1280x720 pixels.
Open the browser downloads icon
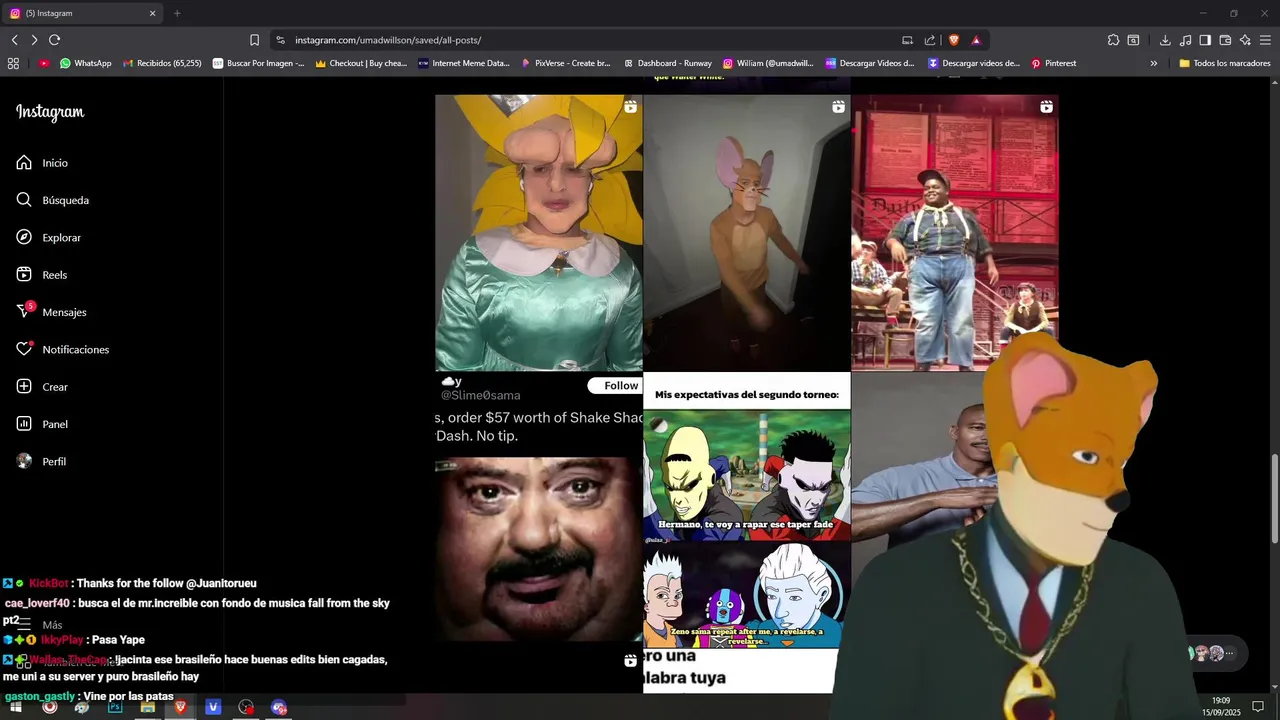pyautogui.click(x=1165, y=40)
